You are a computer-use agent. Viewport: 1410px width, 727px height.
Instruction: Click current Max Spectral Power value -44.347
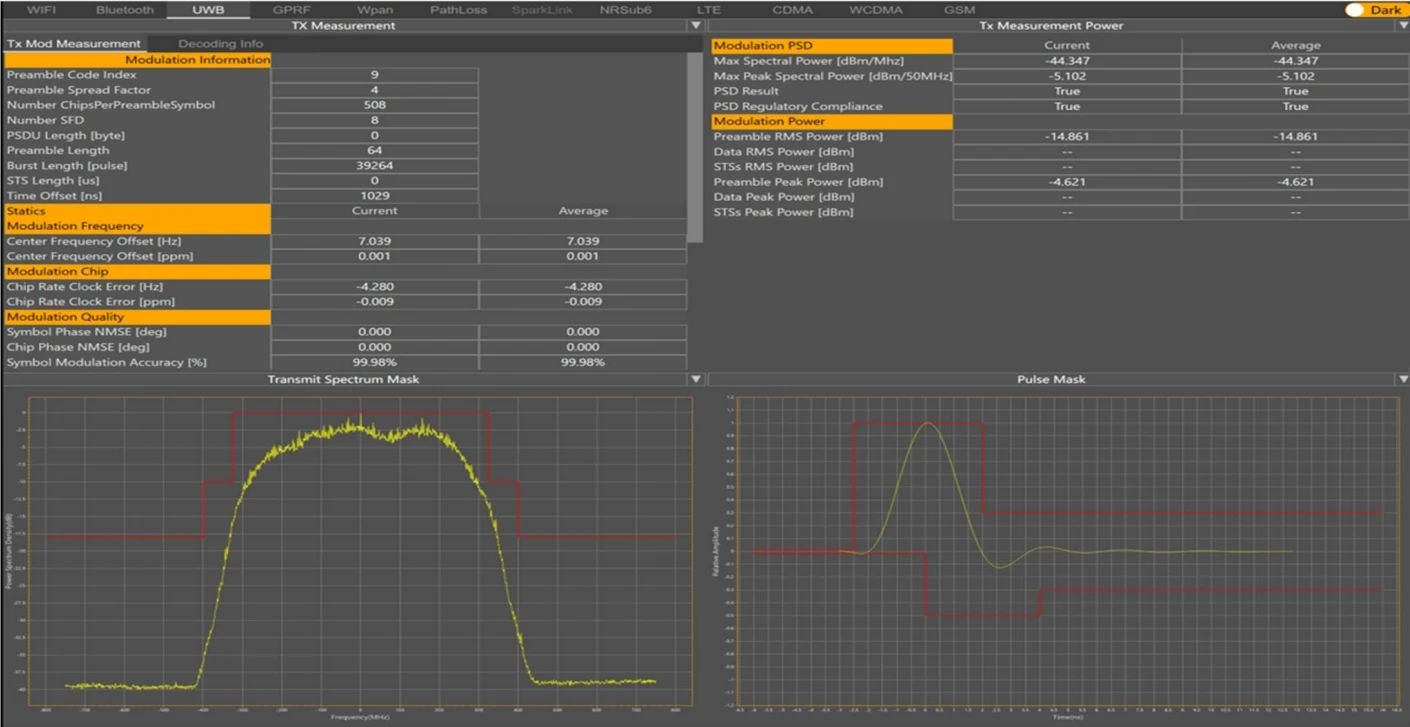pyautogui.click(x=1067, y=61)
